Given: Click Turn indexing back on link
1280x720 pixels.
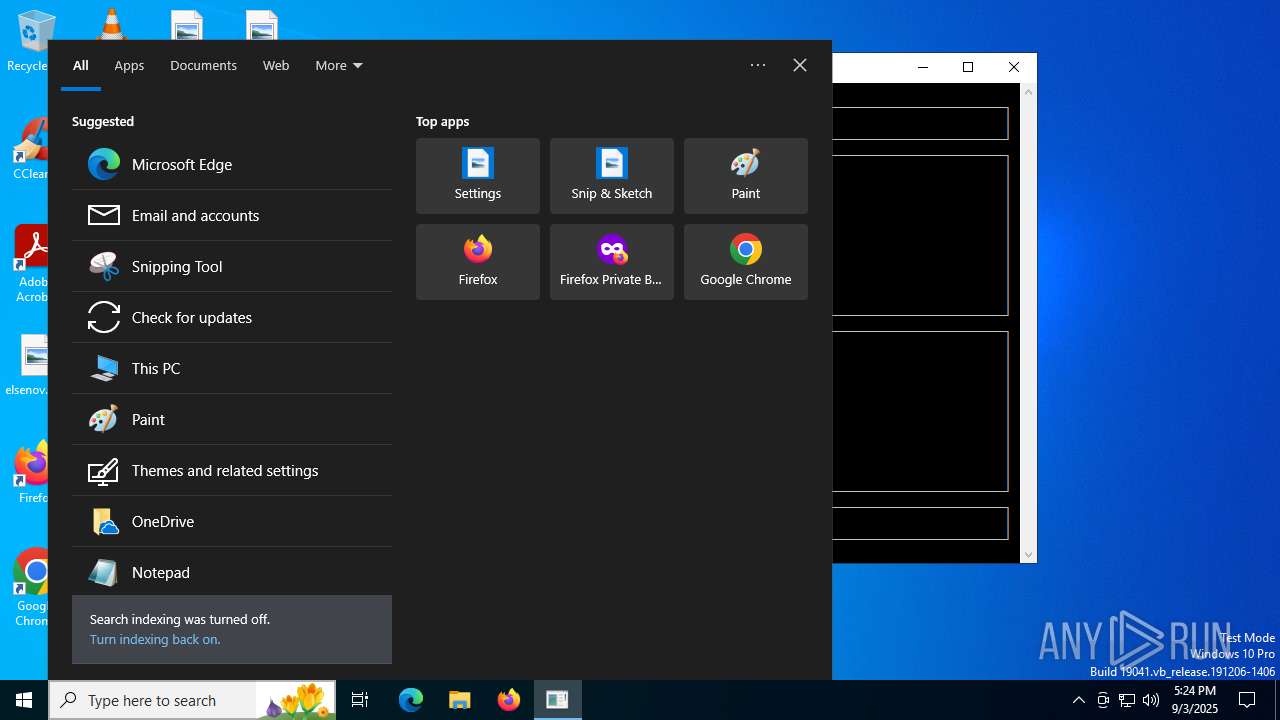Looking at the screenshot, I should click(x=155, y=639).
